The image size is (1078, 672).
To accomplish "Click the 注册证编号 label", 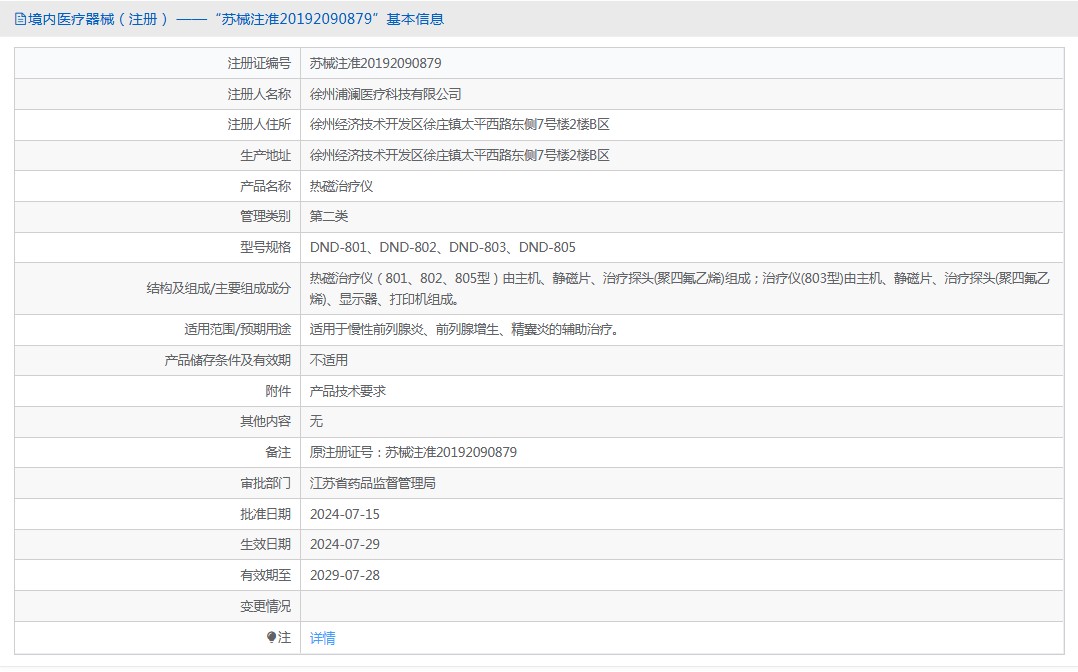I will pos(259,63).
